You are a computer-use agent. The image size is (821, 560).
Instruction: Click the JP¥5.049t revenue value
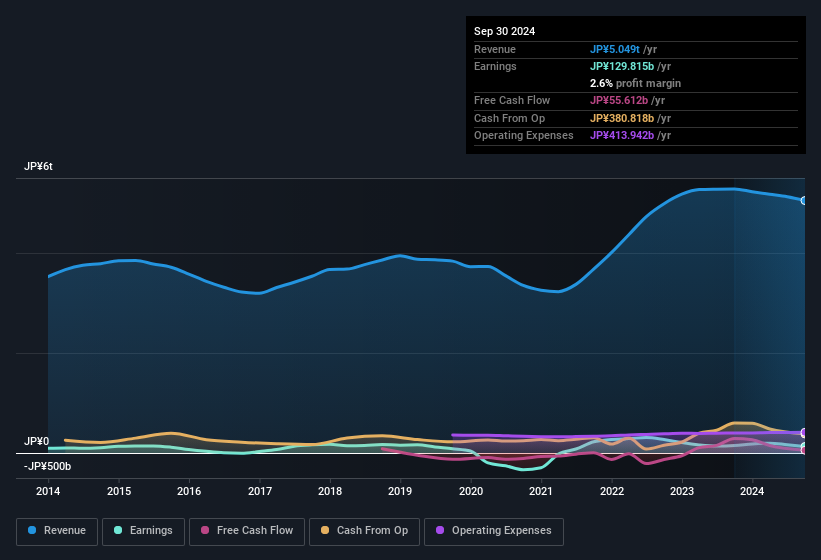[615, 49]
